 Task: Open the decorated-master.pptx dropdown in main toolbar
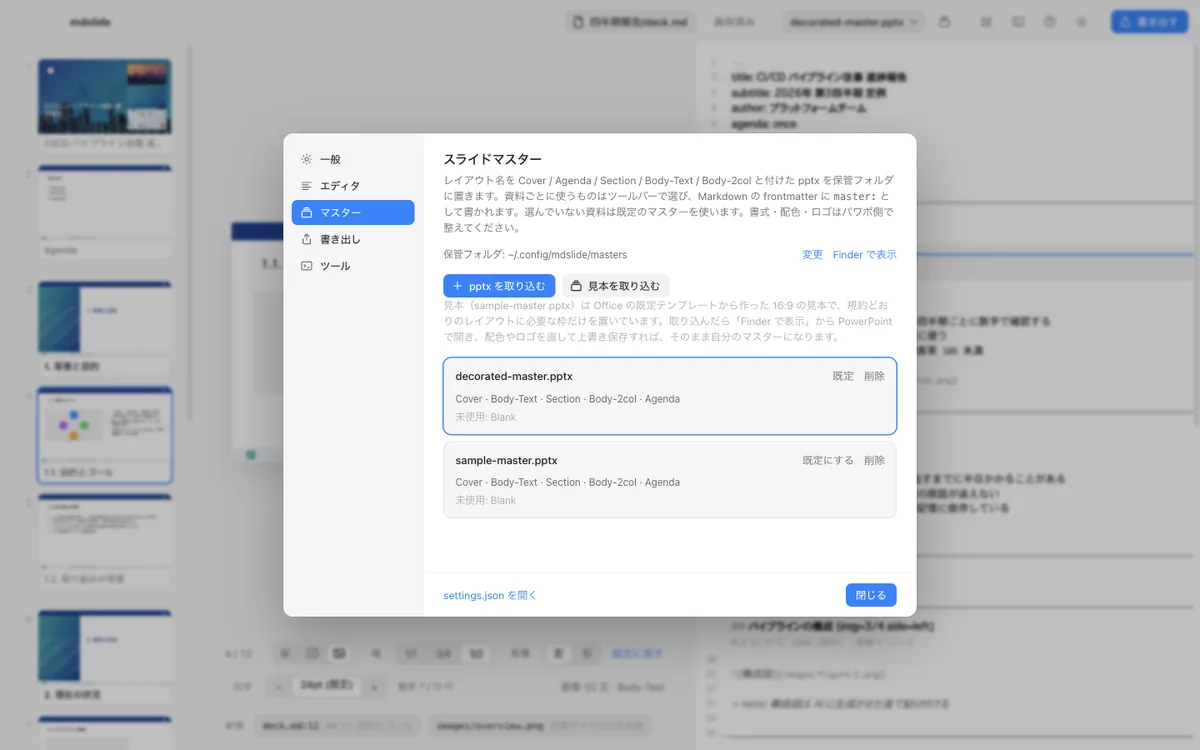(x=853, y=21)
